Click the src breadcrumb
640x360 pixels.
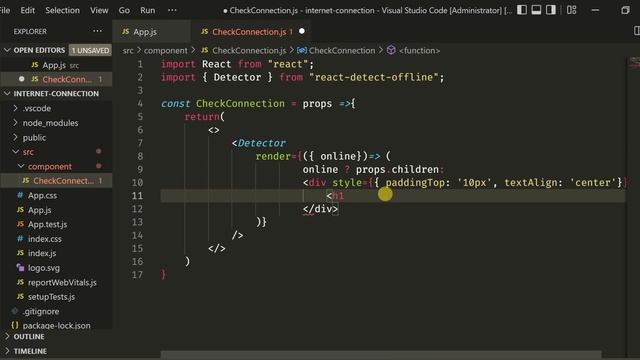128,51
